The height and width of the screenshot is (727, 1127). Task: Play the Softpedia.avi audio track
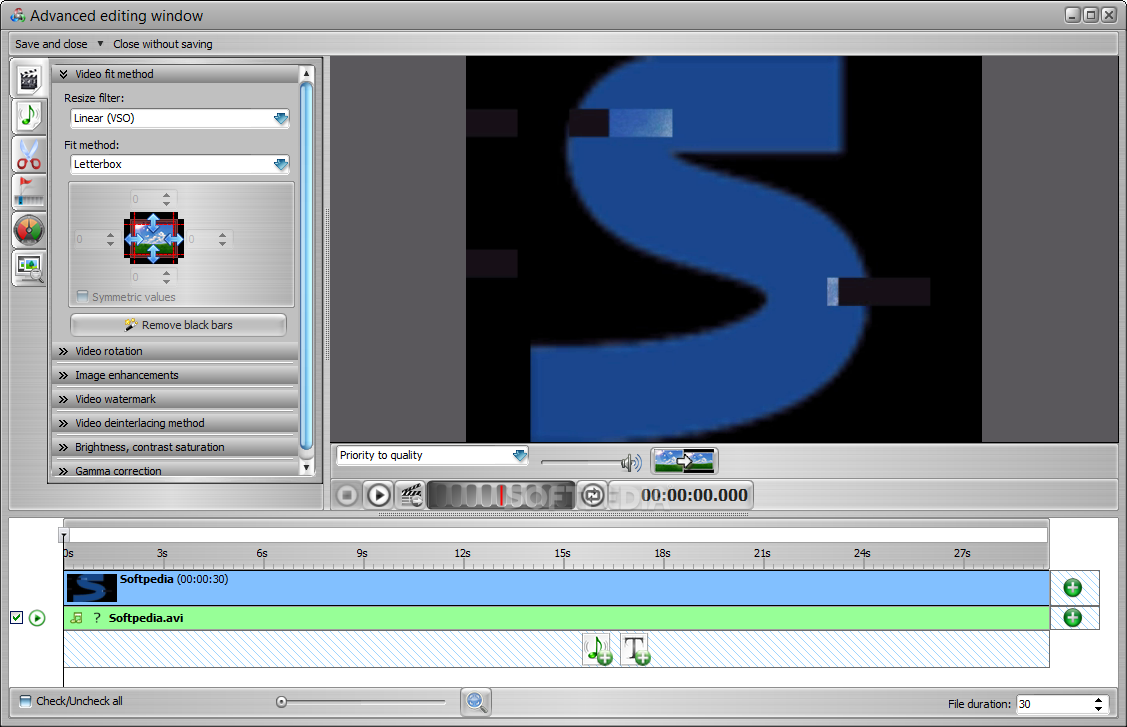(x=37, y=618)
